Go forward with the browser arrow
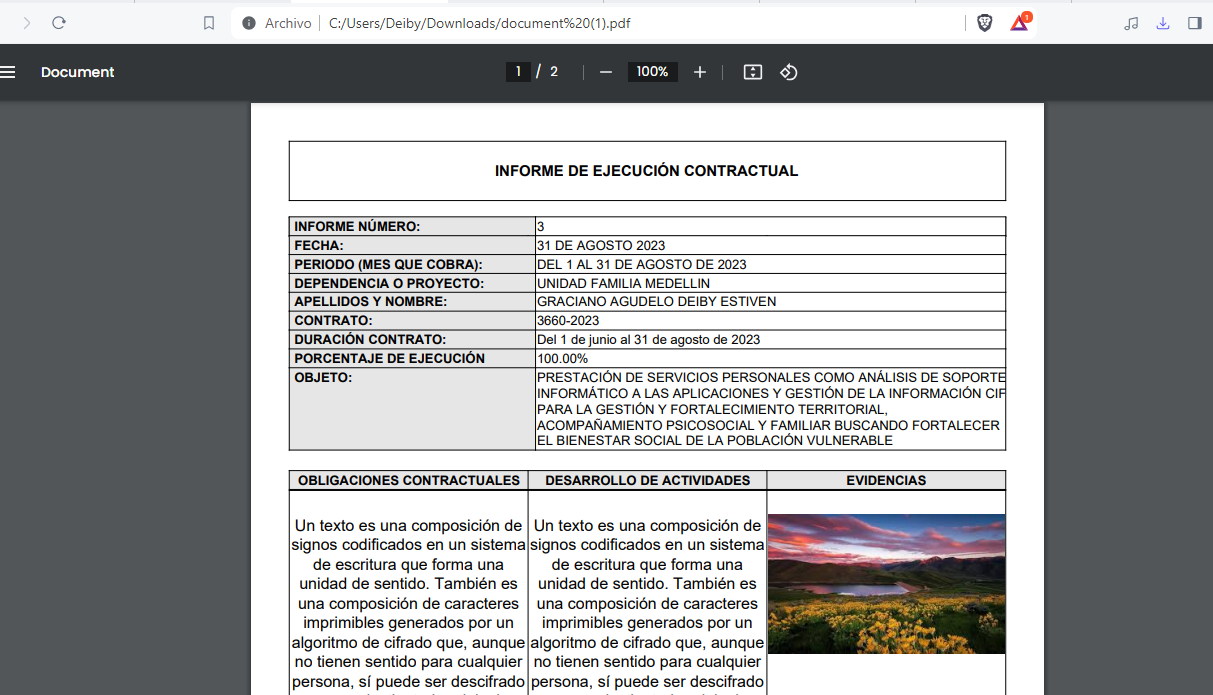 pos(27,23)
